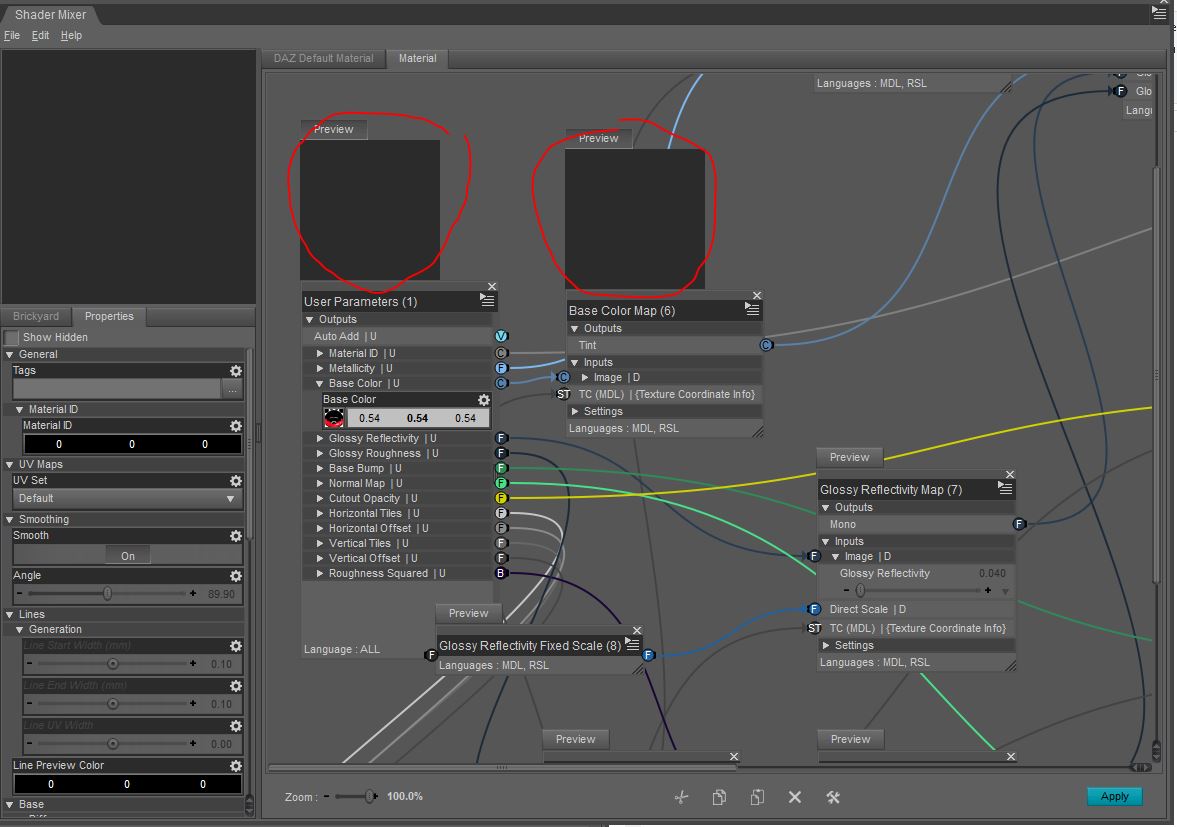Click the Mono F output connector
Viewport: 1177px width, 827px height.
tap(1019, 524)
